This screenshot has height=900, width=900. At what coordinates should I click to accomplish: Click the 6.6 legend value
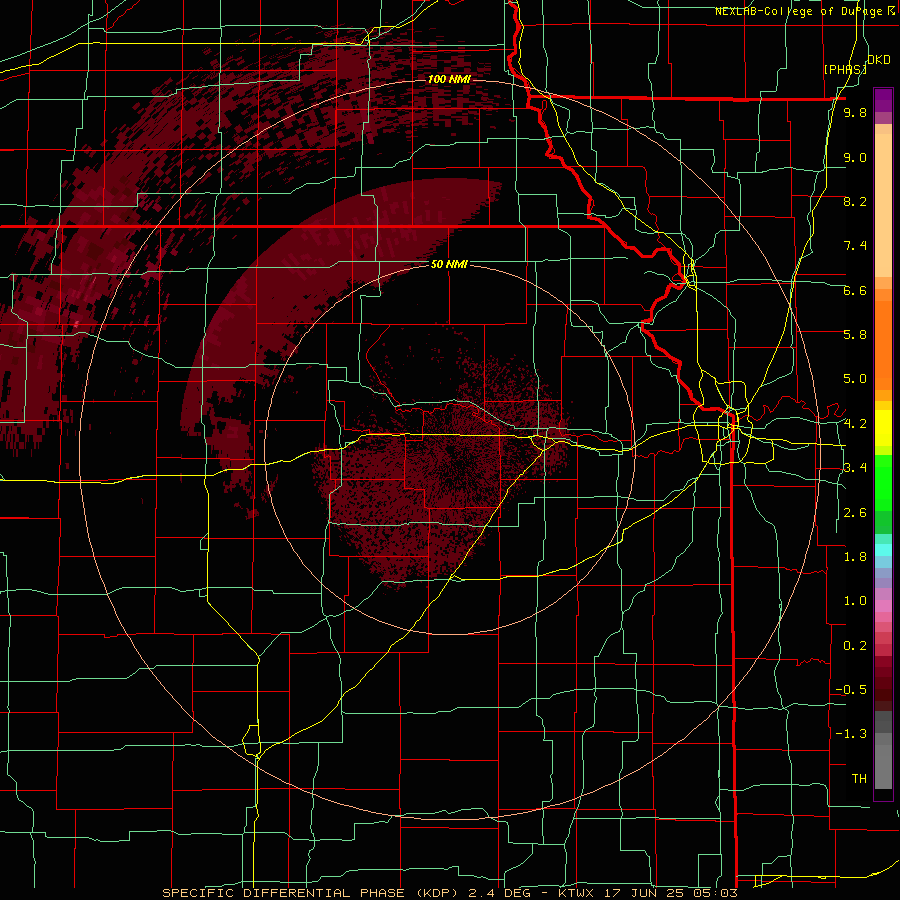click(855, 290)
